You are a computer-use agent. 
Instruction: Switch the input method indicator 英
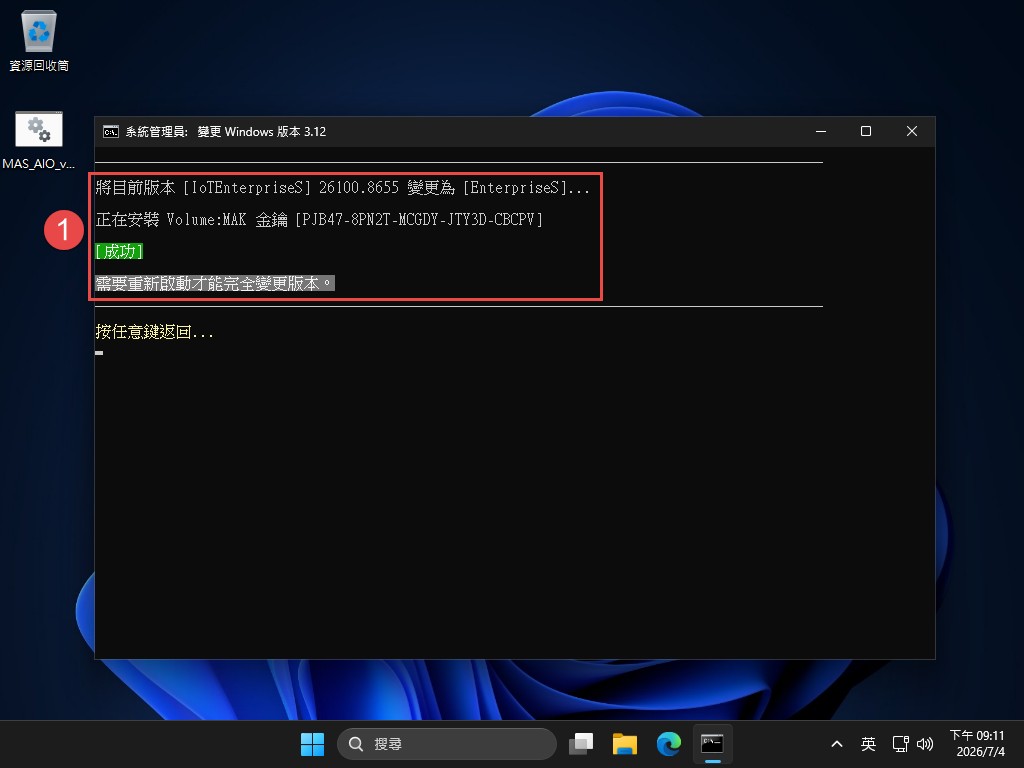click(868, 744)
